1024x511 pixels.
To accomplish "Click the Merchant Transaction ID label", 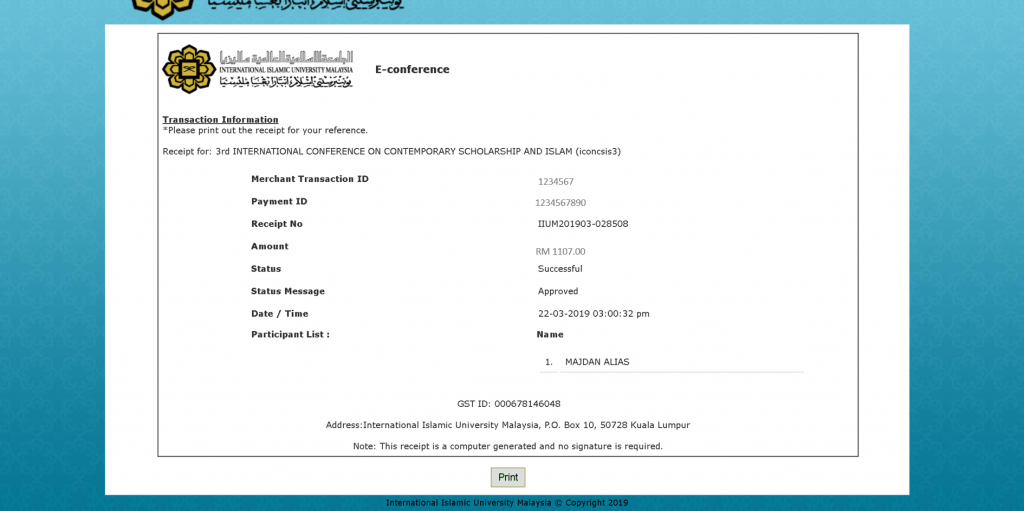I will coord(310,179).
